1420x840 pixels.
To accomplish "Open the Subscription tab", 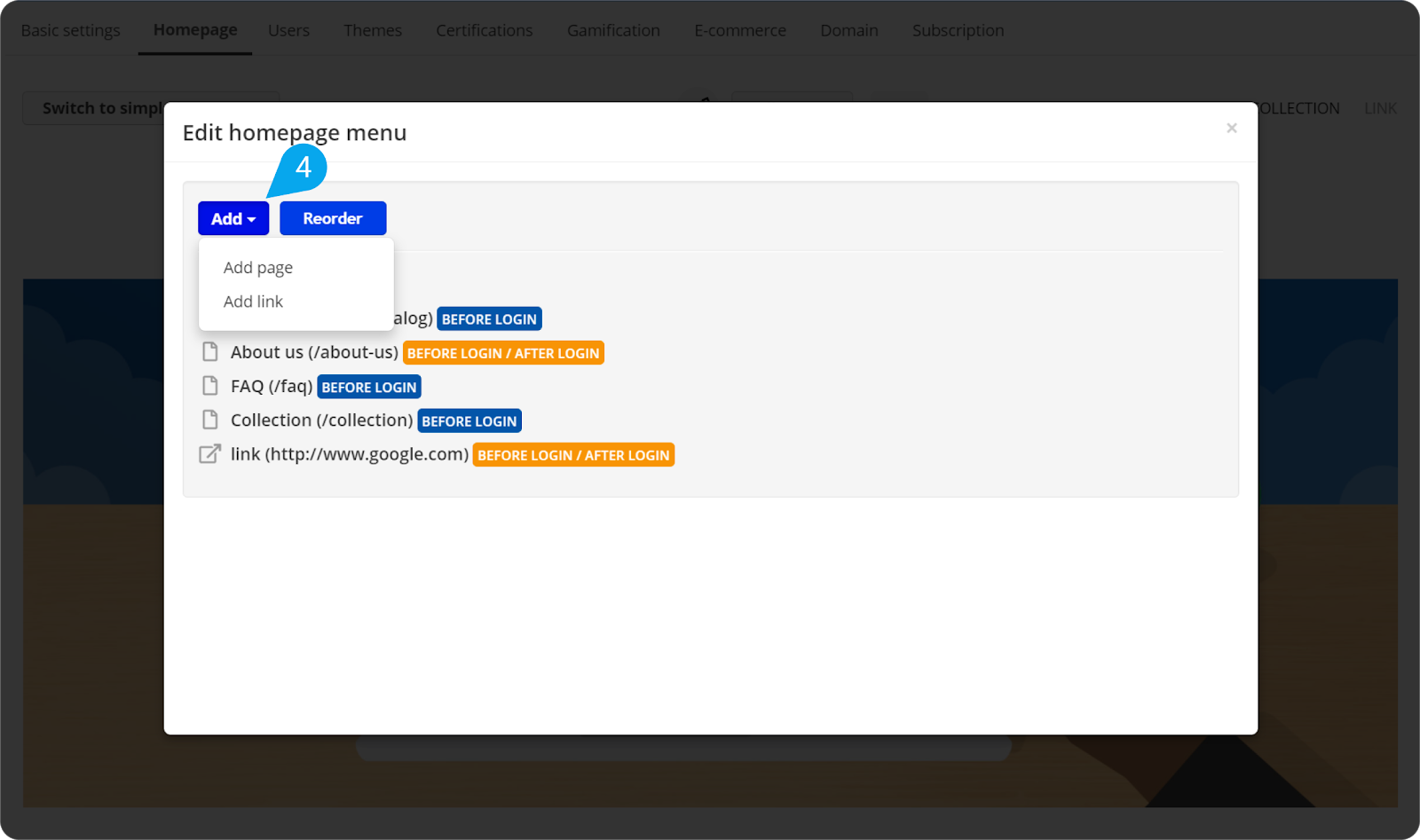I will pyautogui.click(x=958, y=29).
